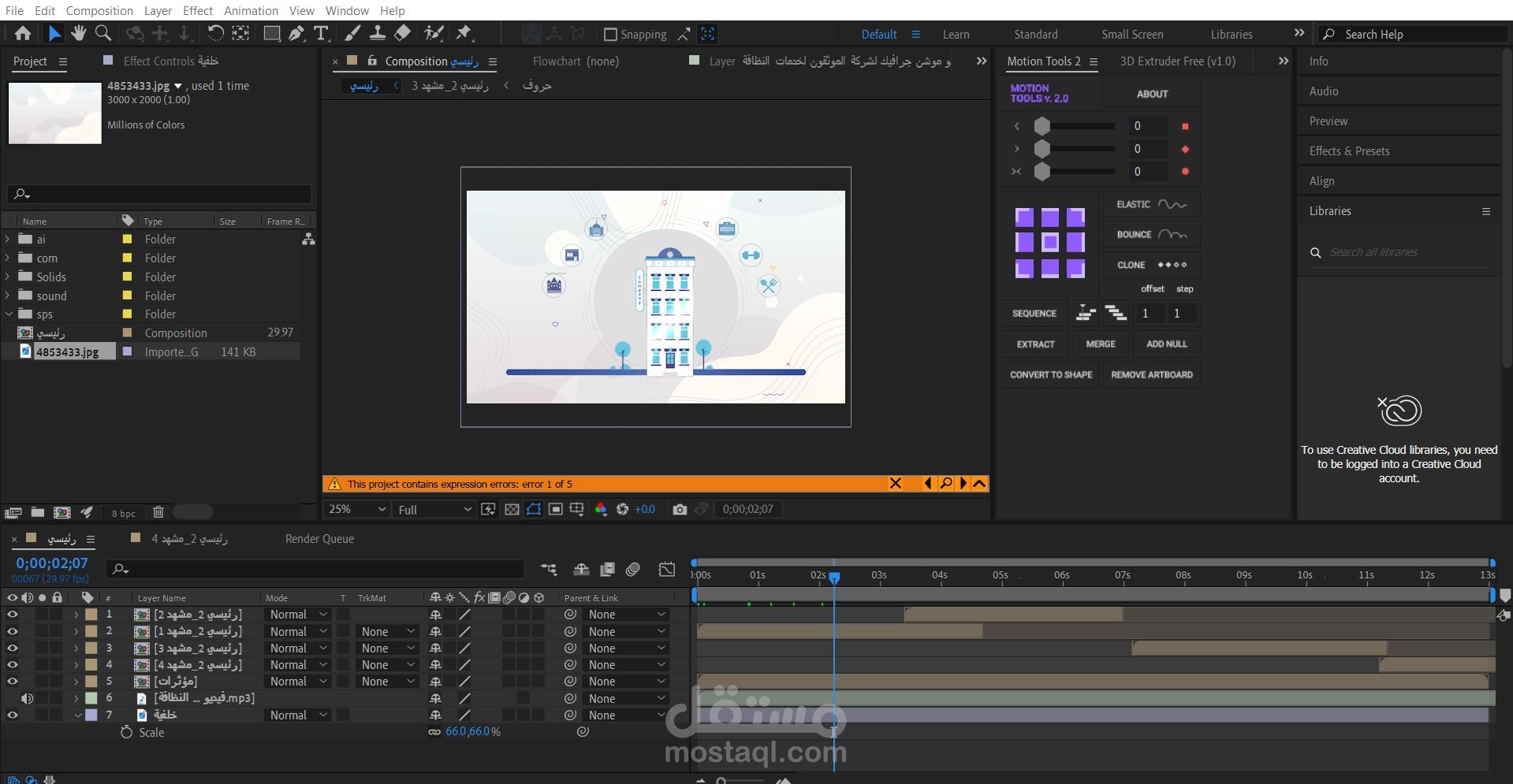Open the 25% magnification dropdown
Screen dimensions: 1513x784
(357, 510)
